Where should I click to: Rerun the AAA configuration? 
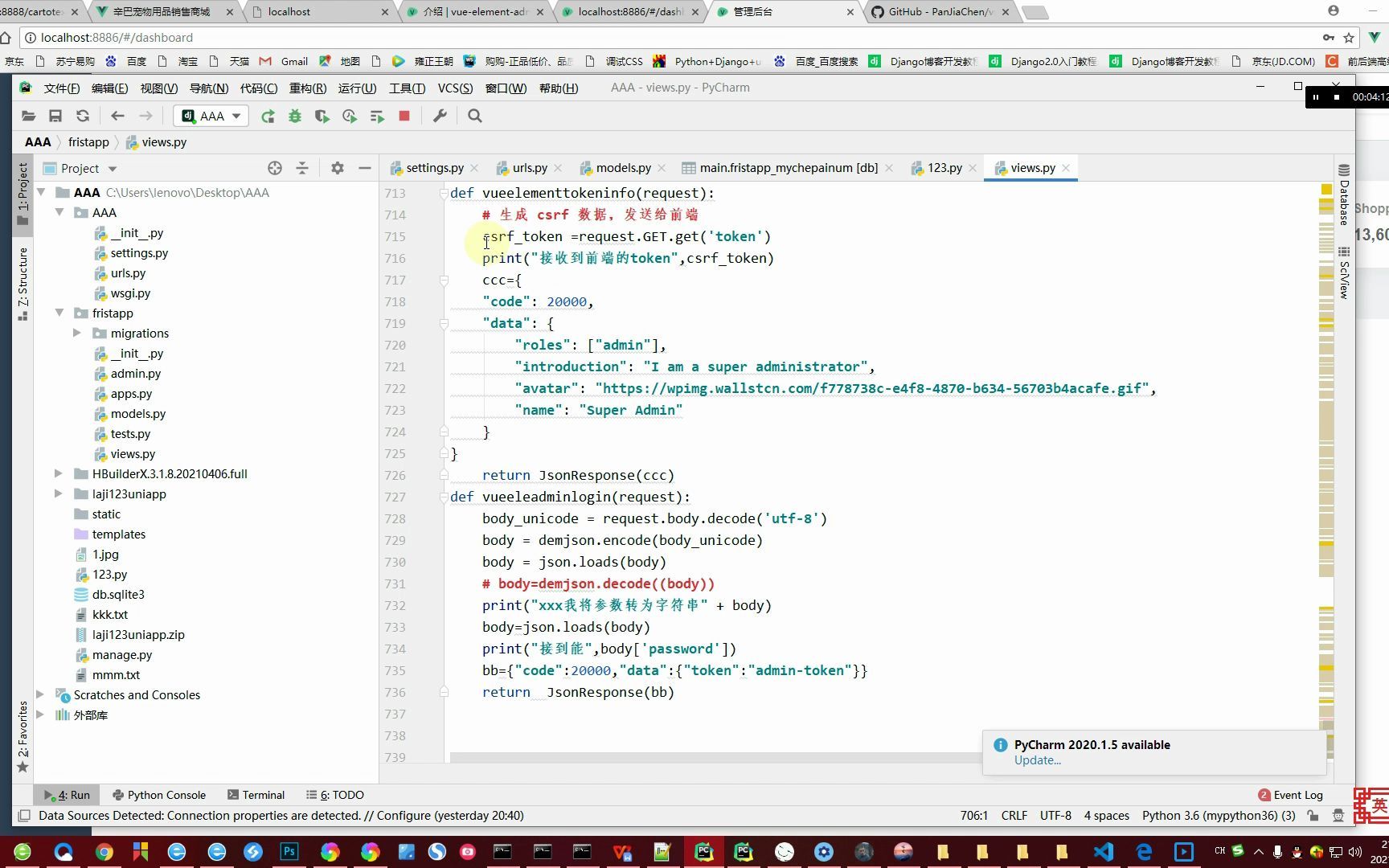tap(268, 117)
